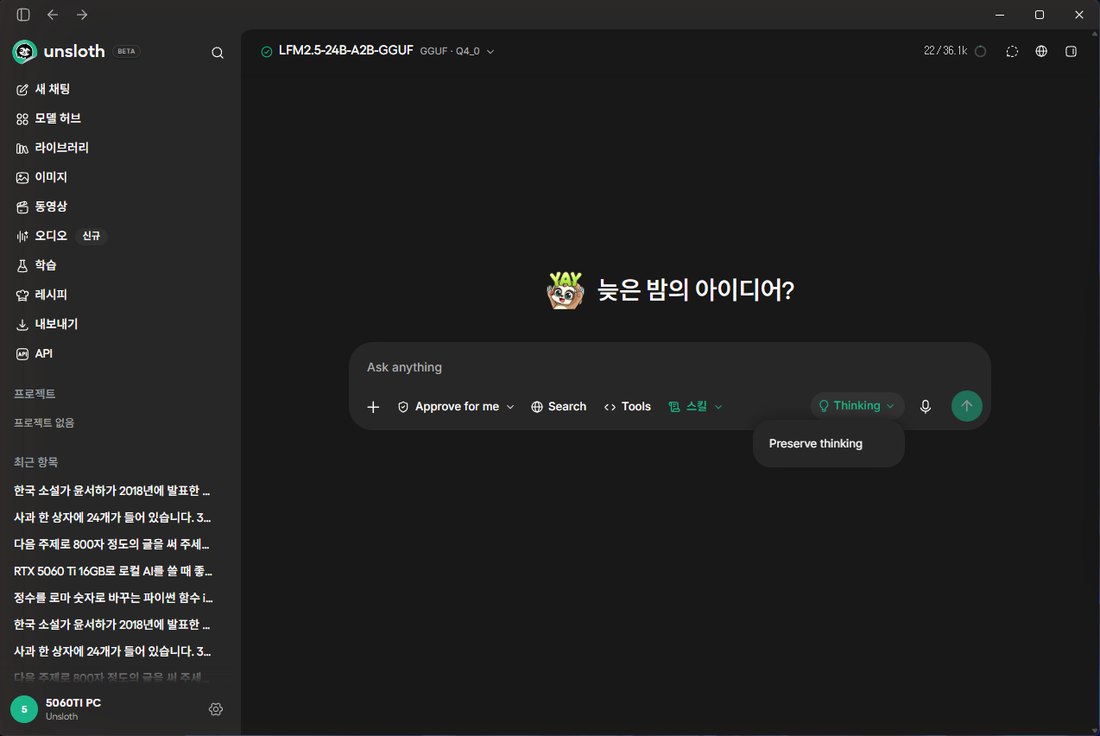Viewport: 1100px width, 736px height.
Task: Click the 내보내기 download icon
Action: [x=22, y=325]
